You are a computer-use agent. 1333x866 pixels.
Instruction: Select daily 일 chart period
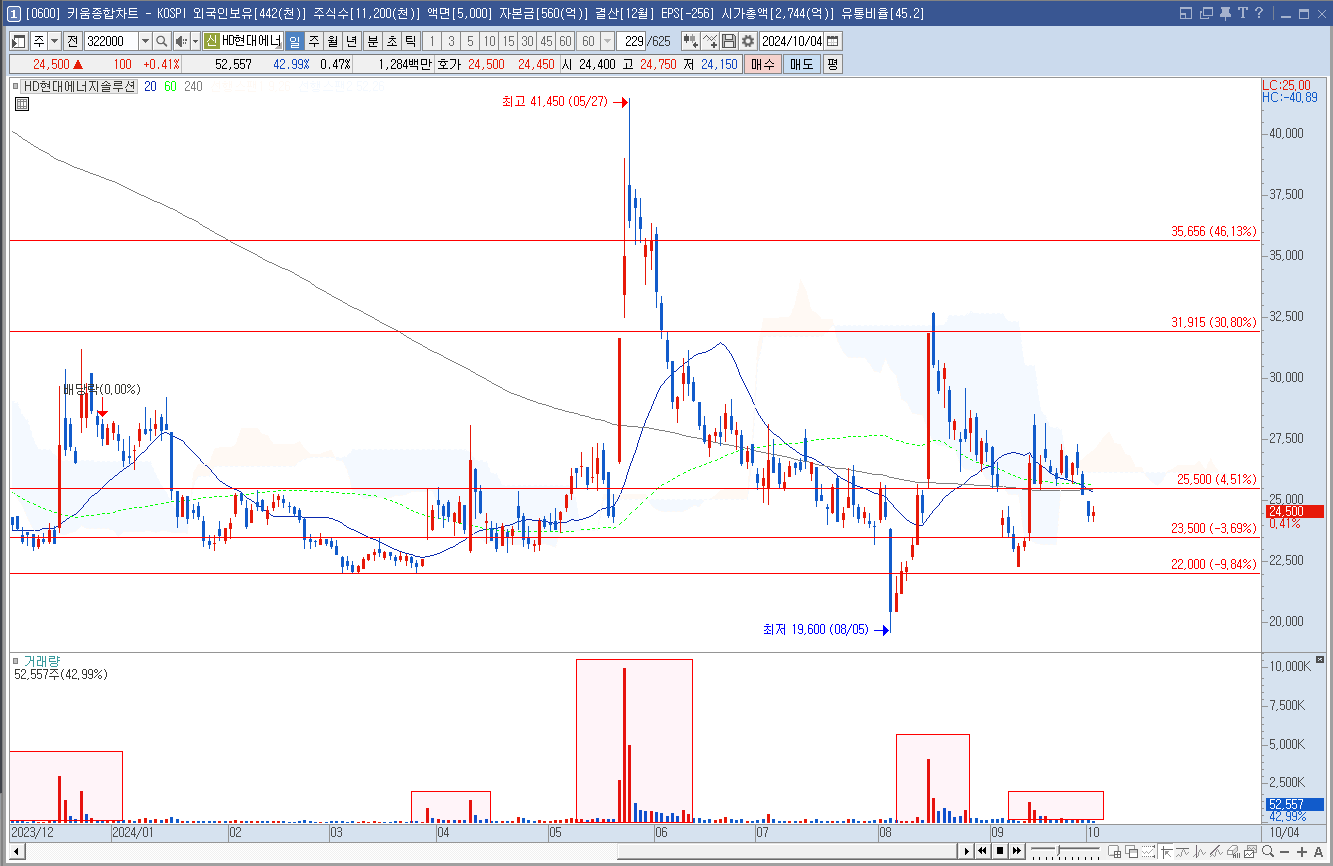[295, 41]
